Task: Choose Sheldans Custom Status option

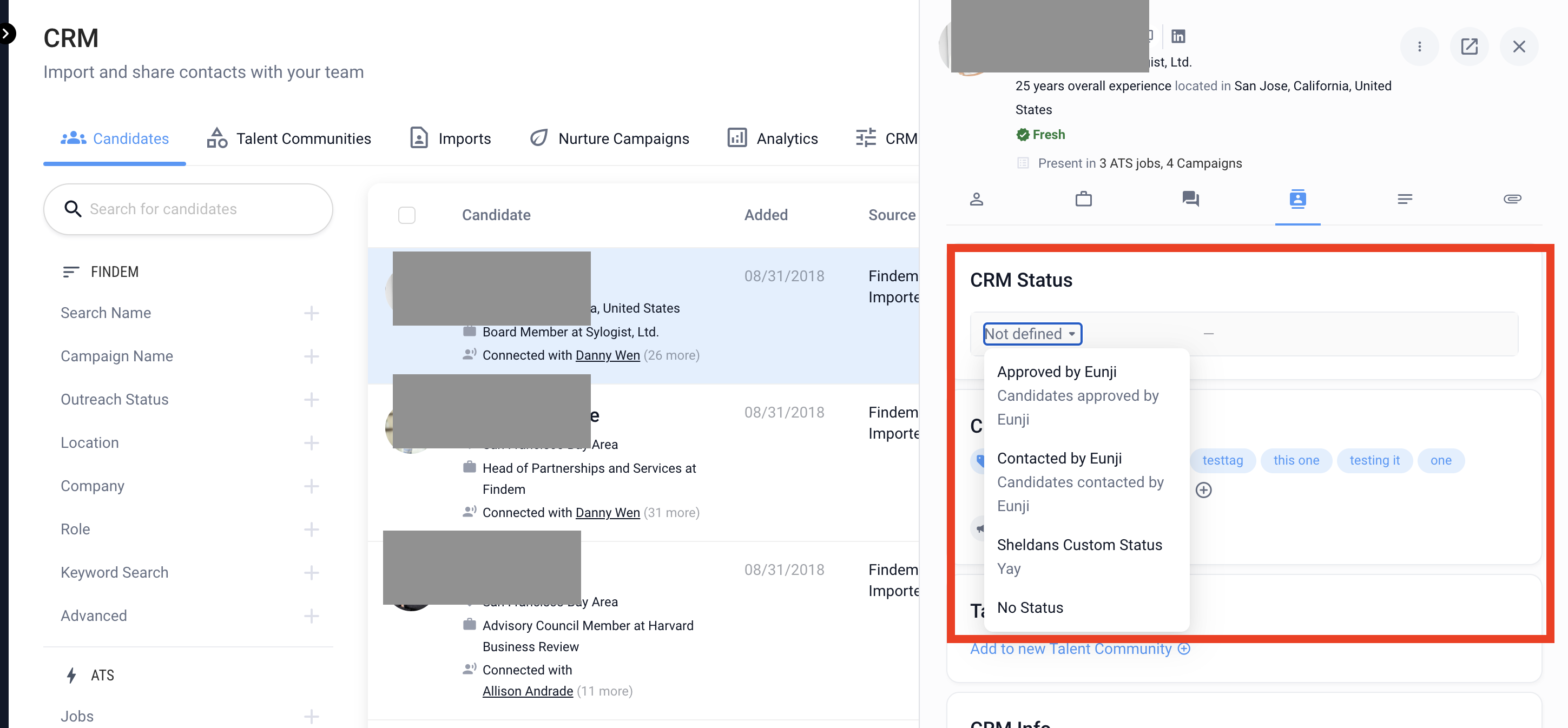Action: tap(1086, 557)
